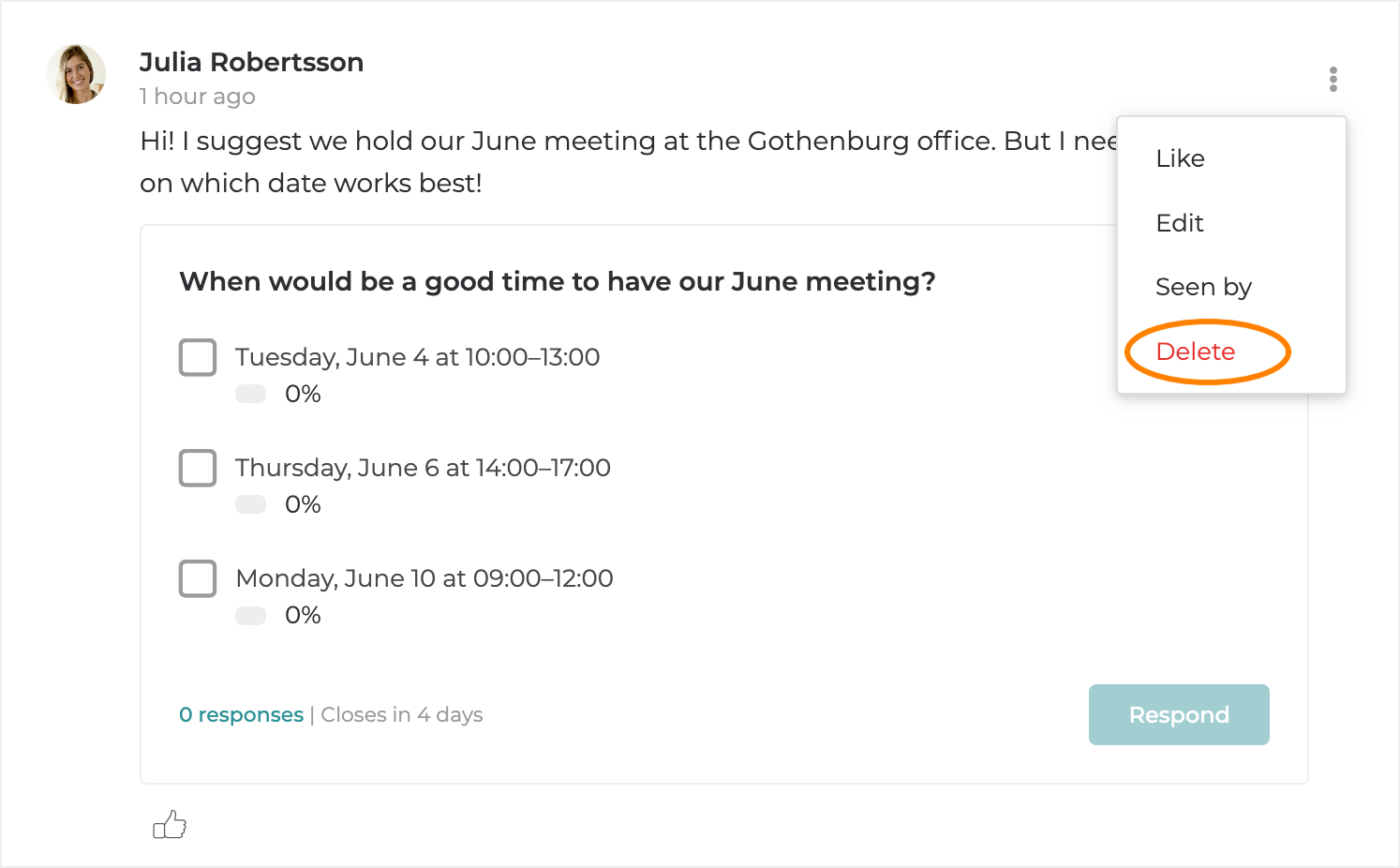
Task: Click the Monday option's 0% progress bar
Action: [x=251, y=615]
